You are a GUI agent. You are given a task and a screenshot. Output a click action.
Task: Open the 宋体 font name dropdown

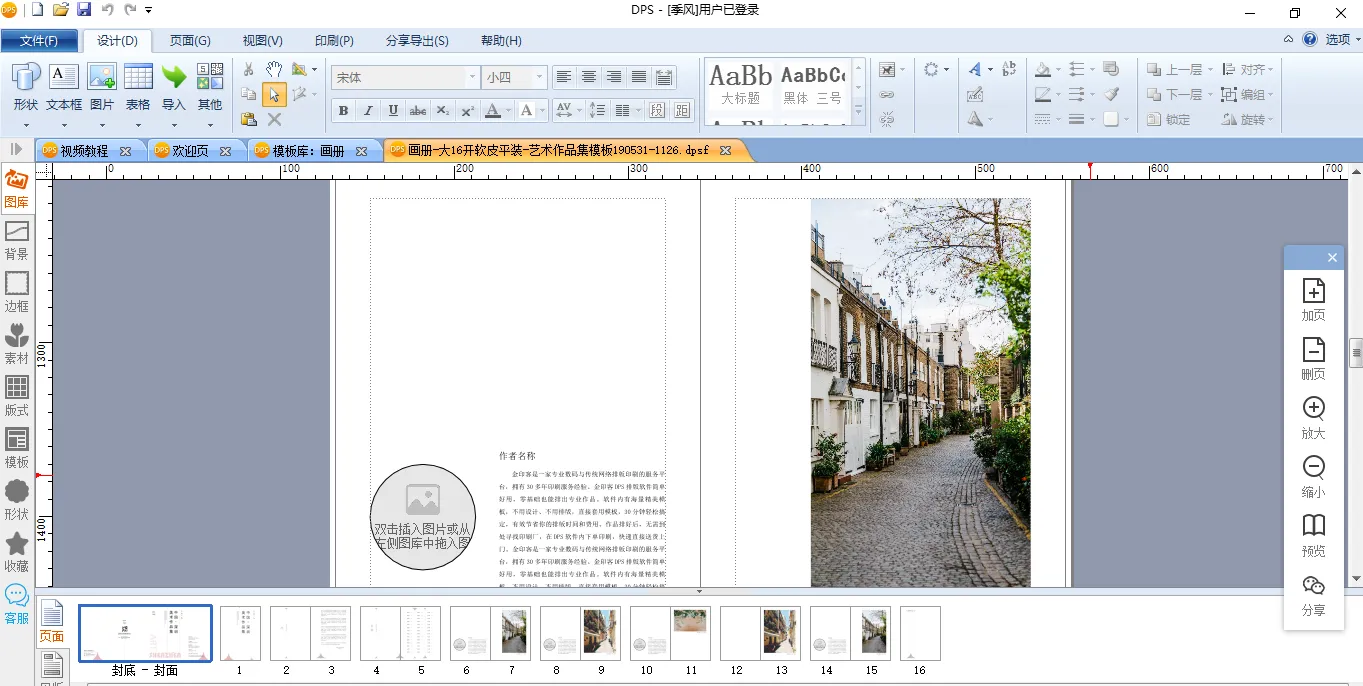(x=472, y=77)
